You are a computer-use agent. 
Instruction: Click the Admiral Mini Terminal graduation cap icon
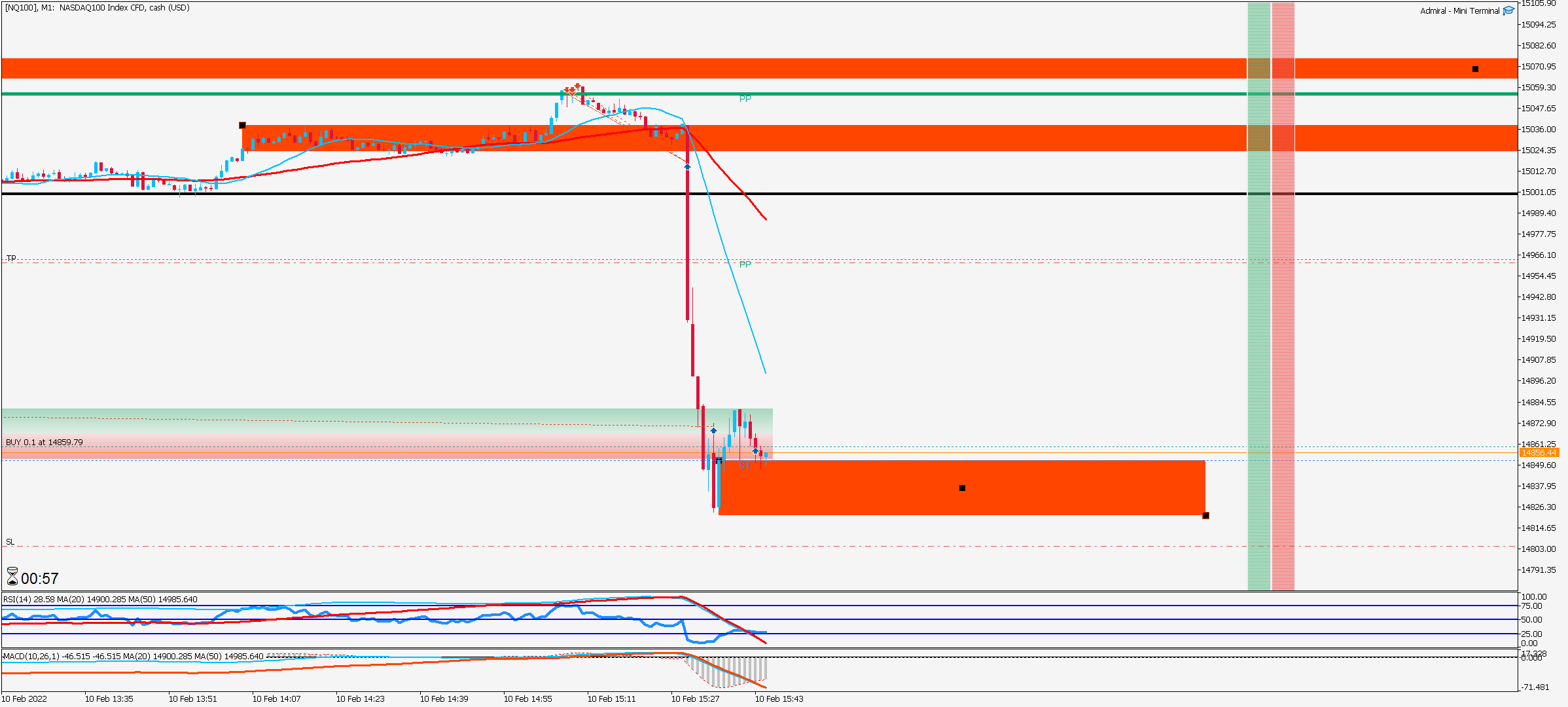(1508, 10)
